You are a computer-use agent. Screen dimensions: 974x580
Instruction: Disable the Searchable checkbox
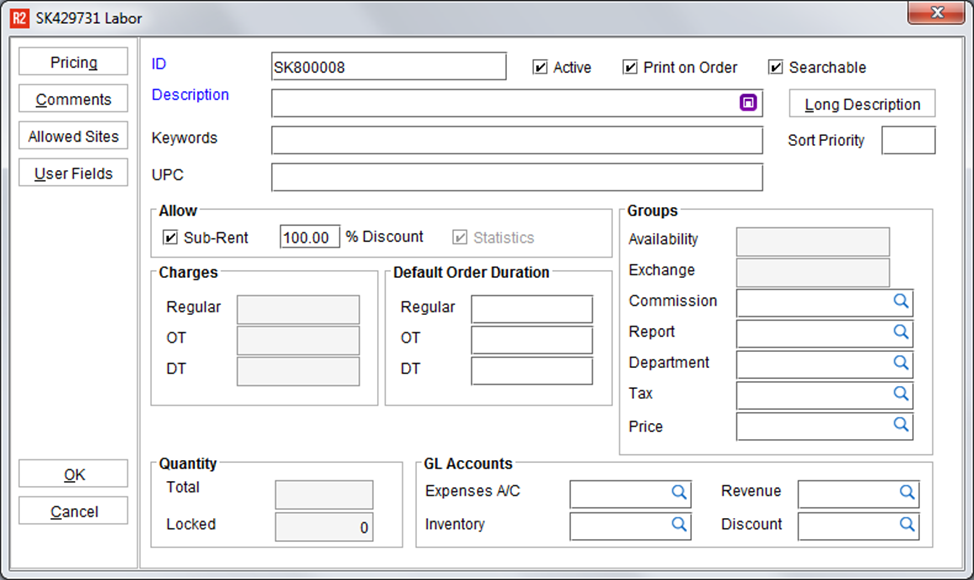(775, 67)
